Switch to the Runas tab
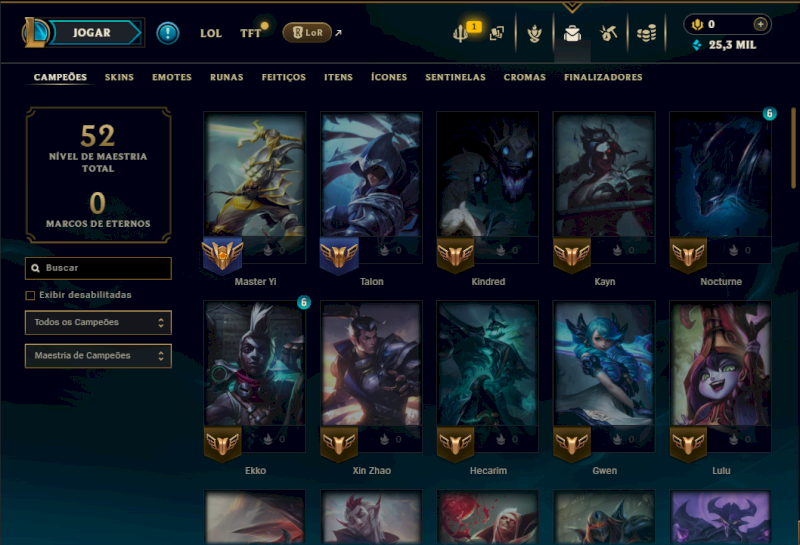The height and width of the screenshot is (545, 800). (227, 77)
